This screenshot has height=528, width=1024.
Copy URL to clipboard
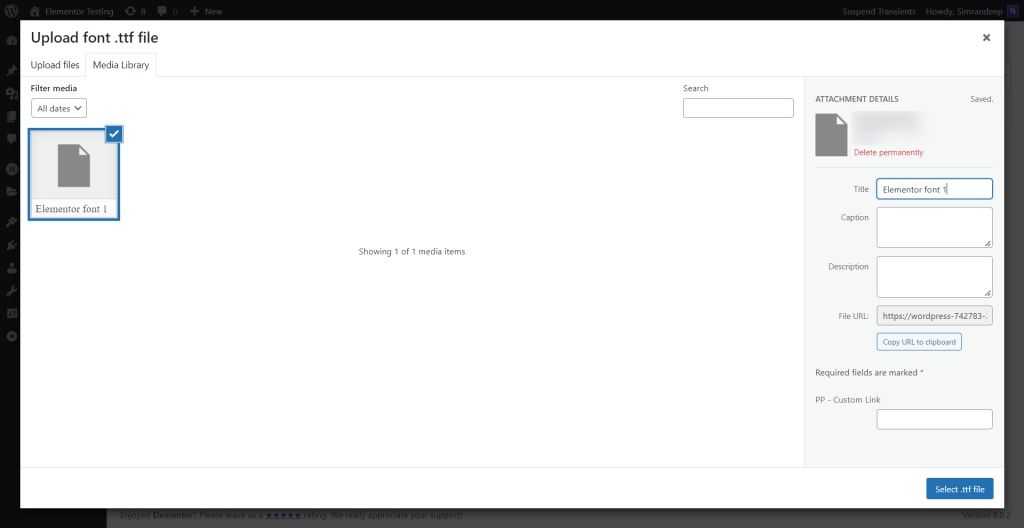[x=919, y=342]
